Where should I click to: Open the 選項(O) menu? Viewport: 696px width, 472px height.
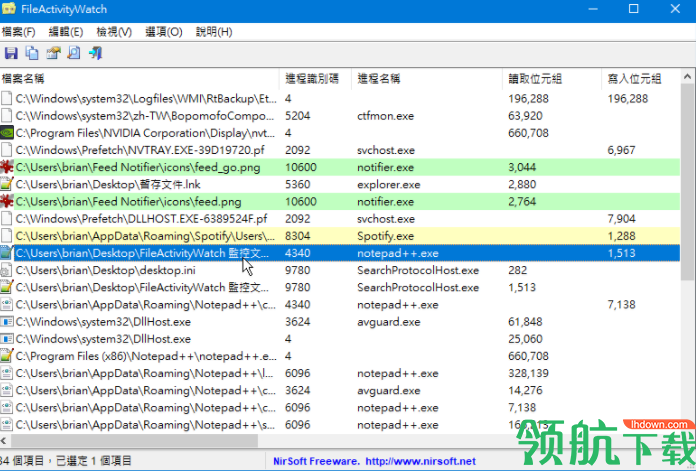(164, 32)
